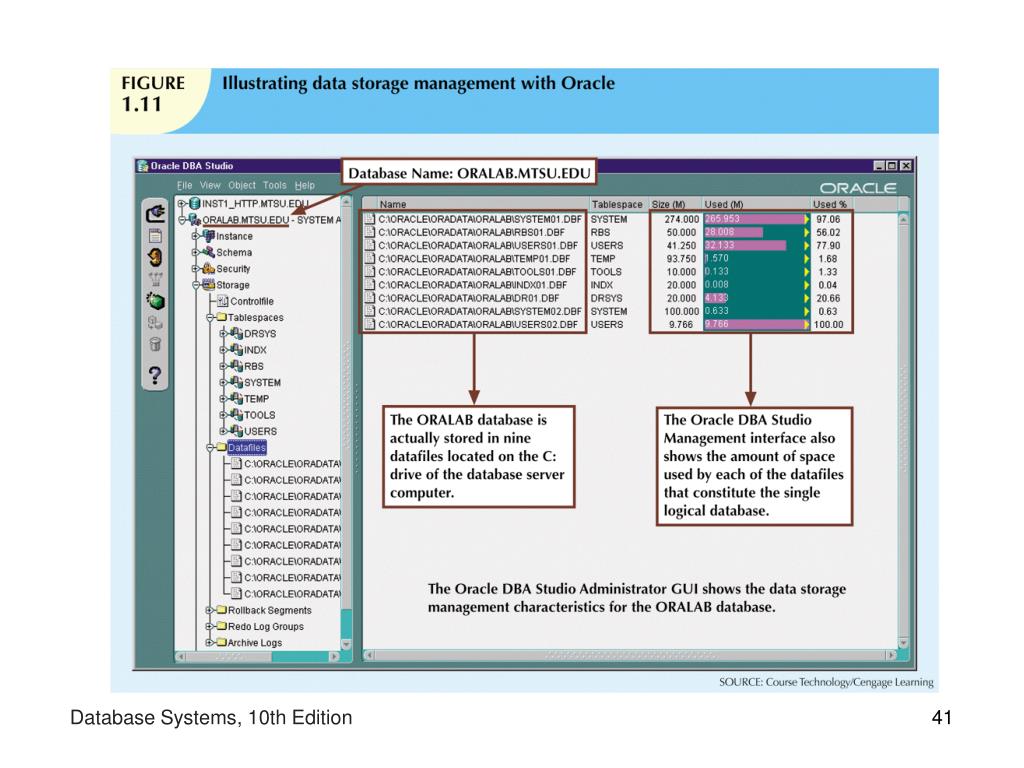The height and width of the screenshot is (768, 1024).
Task: Sort by the Name column header
Action: (x=475, y=204)
